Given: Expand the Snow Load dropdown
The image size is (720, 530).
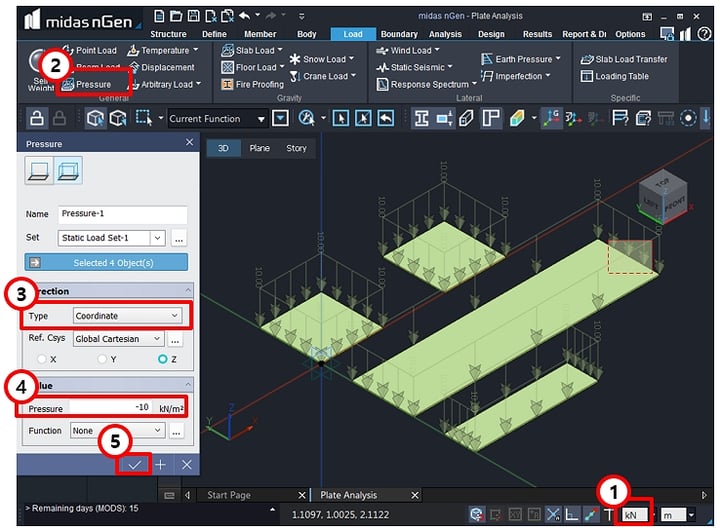Looking at the screenshot, I should [x=351, y=58].
